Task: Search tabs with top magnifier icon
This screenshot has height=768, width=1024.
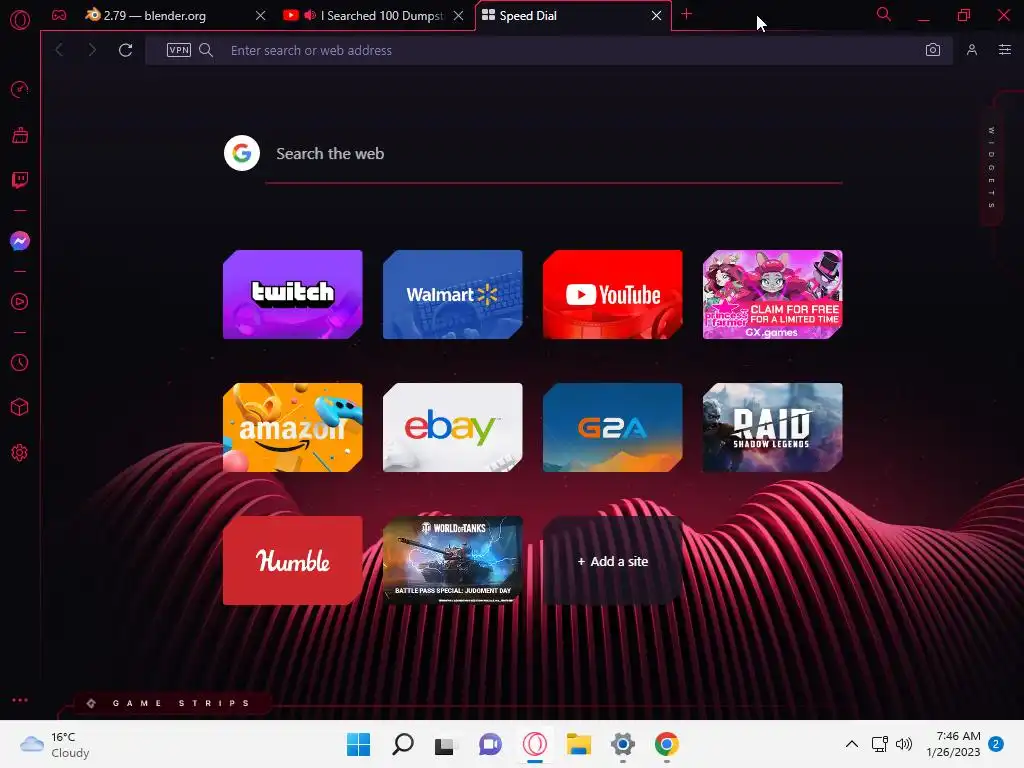Action: tap(884, 14)
